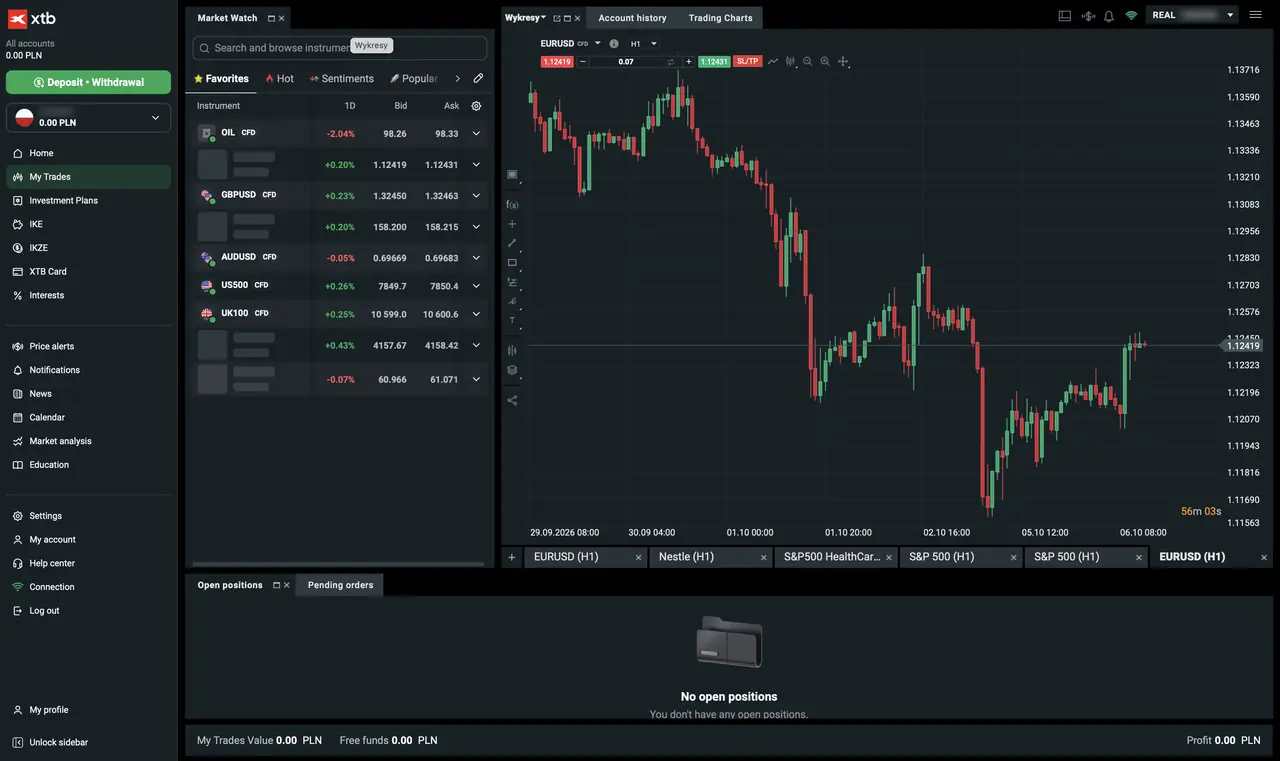The height and width of the screenshot is (761, 1280).
Task: Expand the GBPUSD instrument row
Action: [476, 196]
